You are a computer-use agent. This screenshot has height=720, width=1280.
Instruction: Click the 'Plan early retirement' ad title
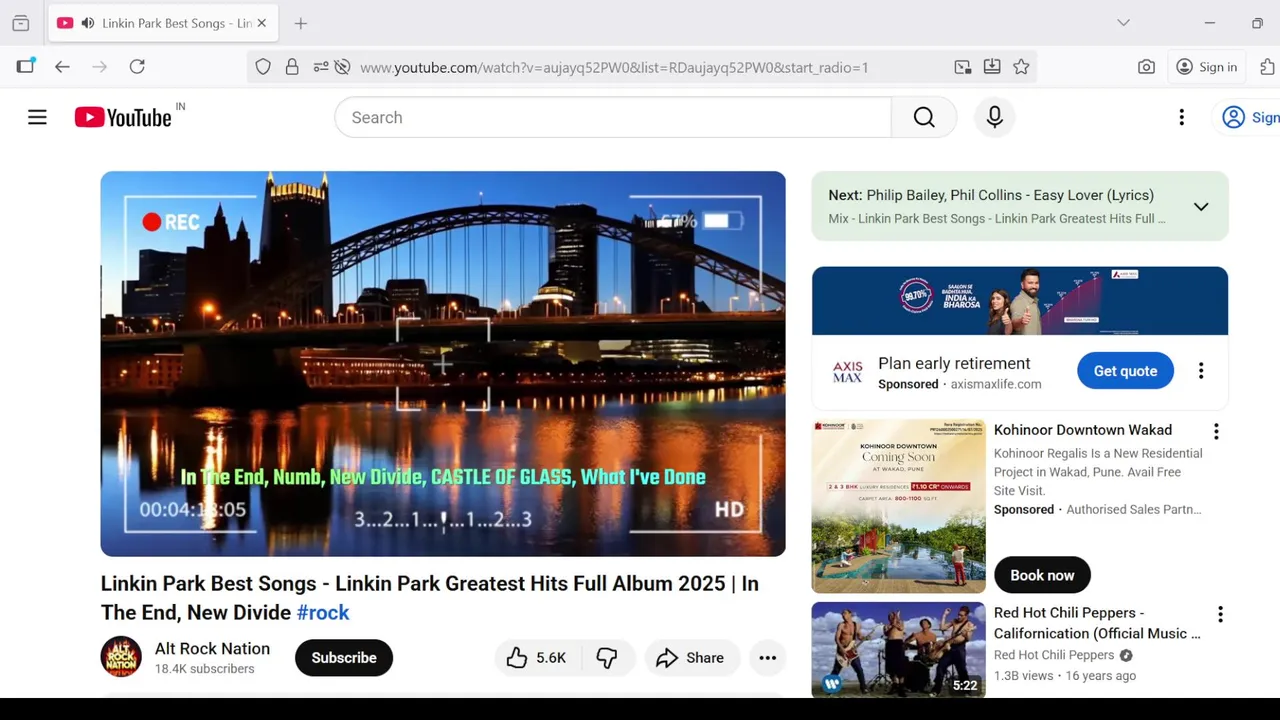(954, 363)
